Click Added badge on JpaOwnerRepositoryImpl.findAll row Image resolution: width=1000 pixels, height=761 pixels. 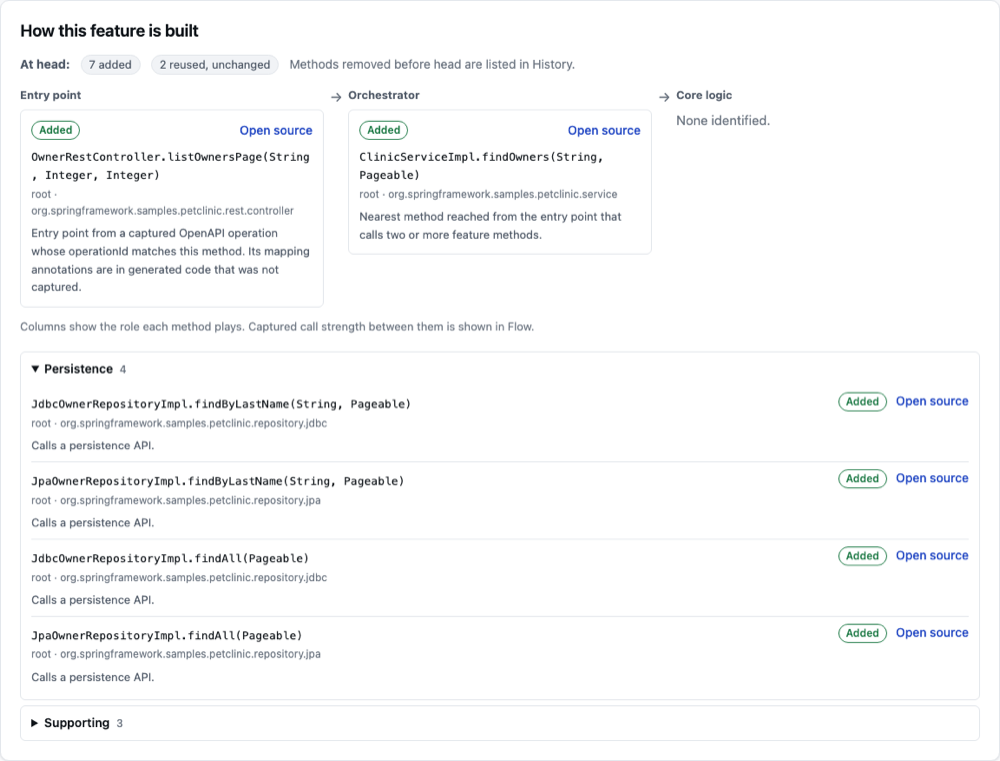[862, 633]
